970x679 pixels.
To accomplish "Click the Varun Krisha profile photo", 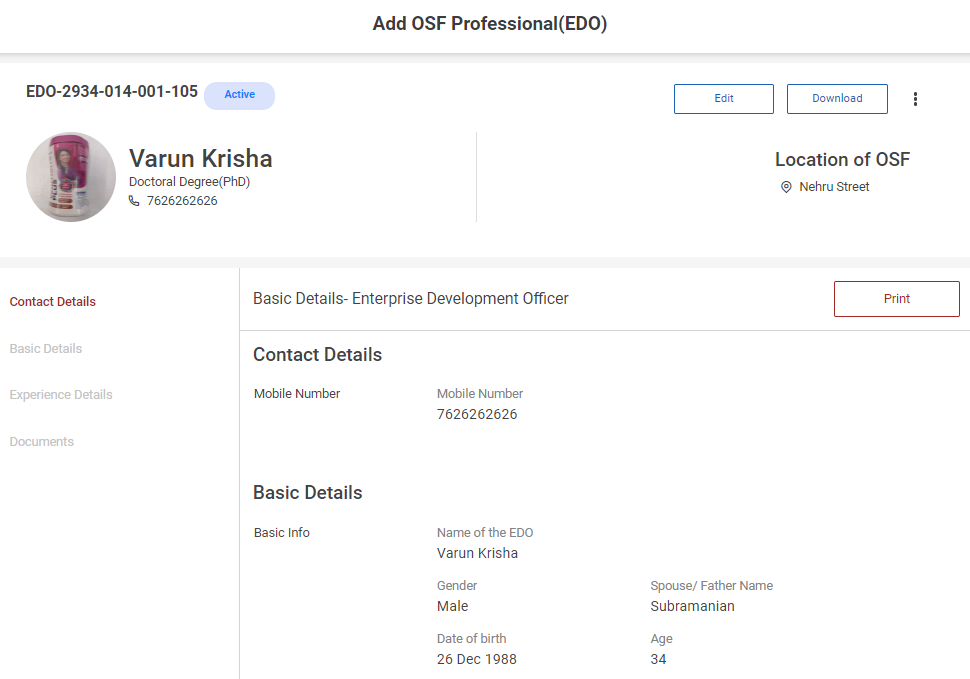I will 71,177.
